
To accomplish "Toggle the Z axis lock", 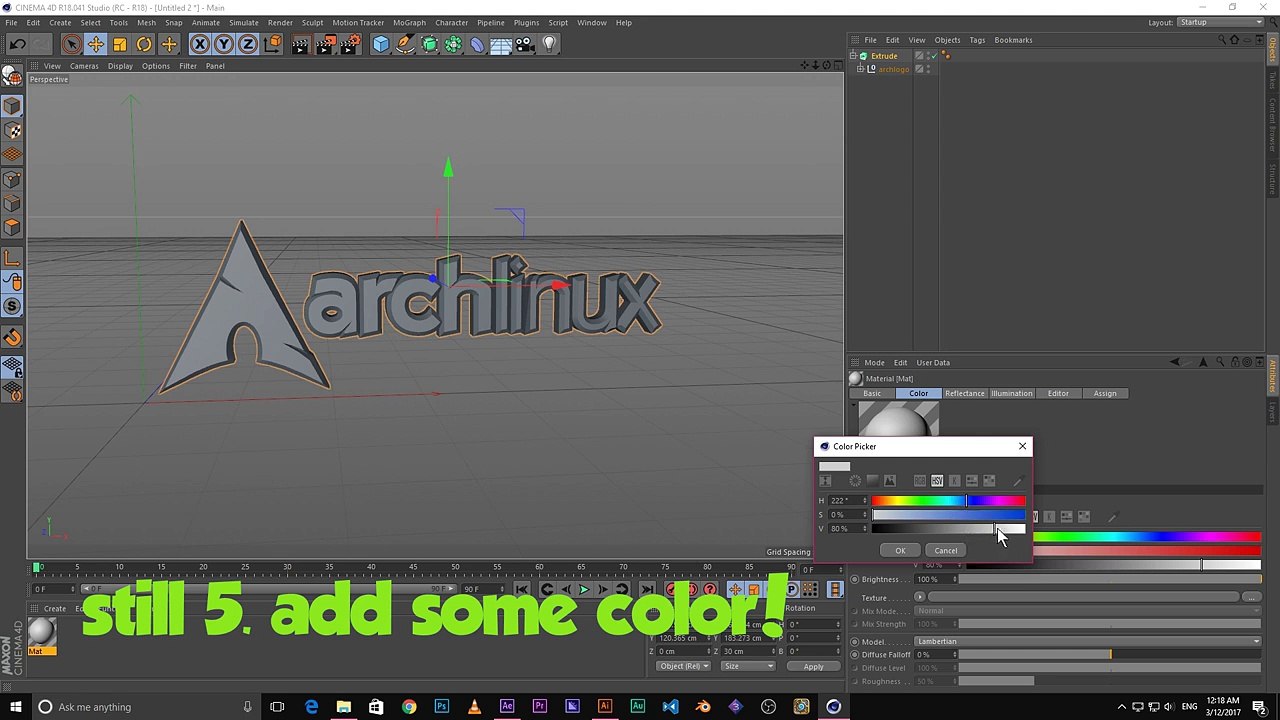I will point(248,44).
